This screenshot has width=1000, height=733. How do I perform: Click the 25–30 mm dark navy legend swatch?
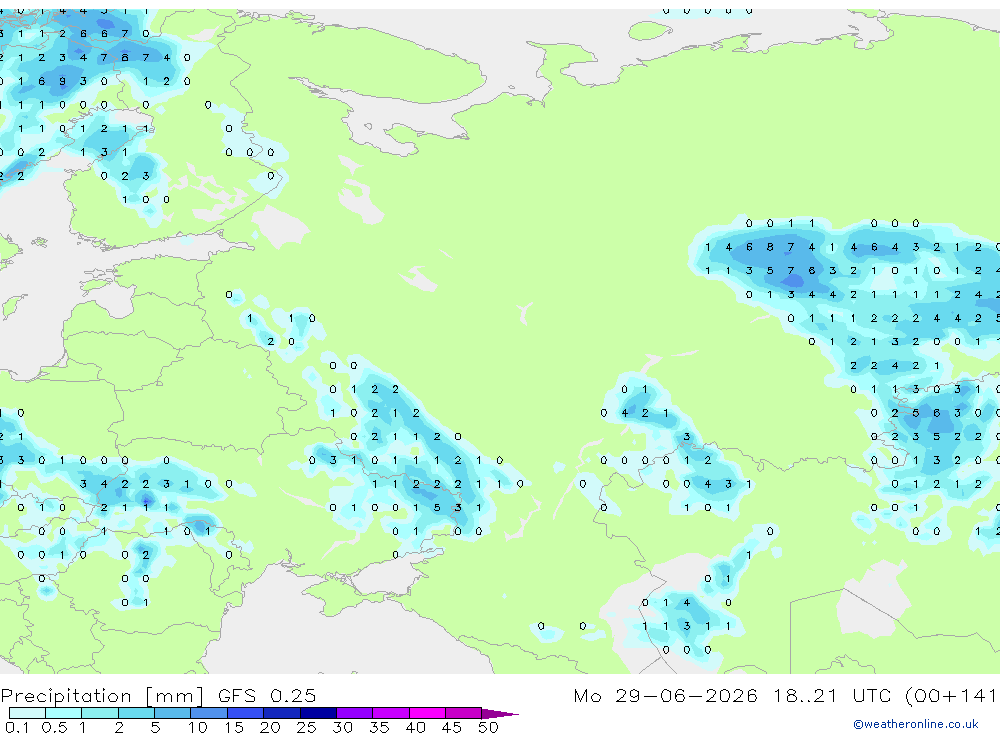tap(318, 713)
